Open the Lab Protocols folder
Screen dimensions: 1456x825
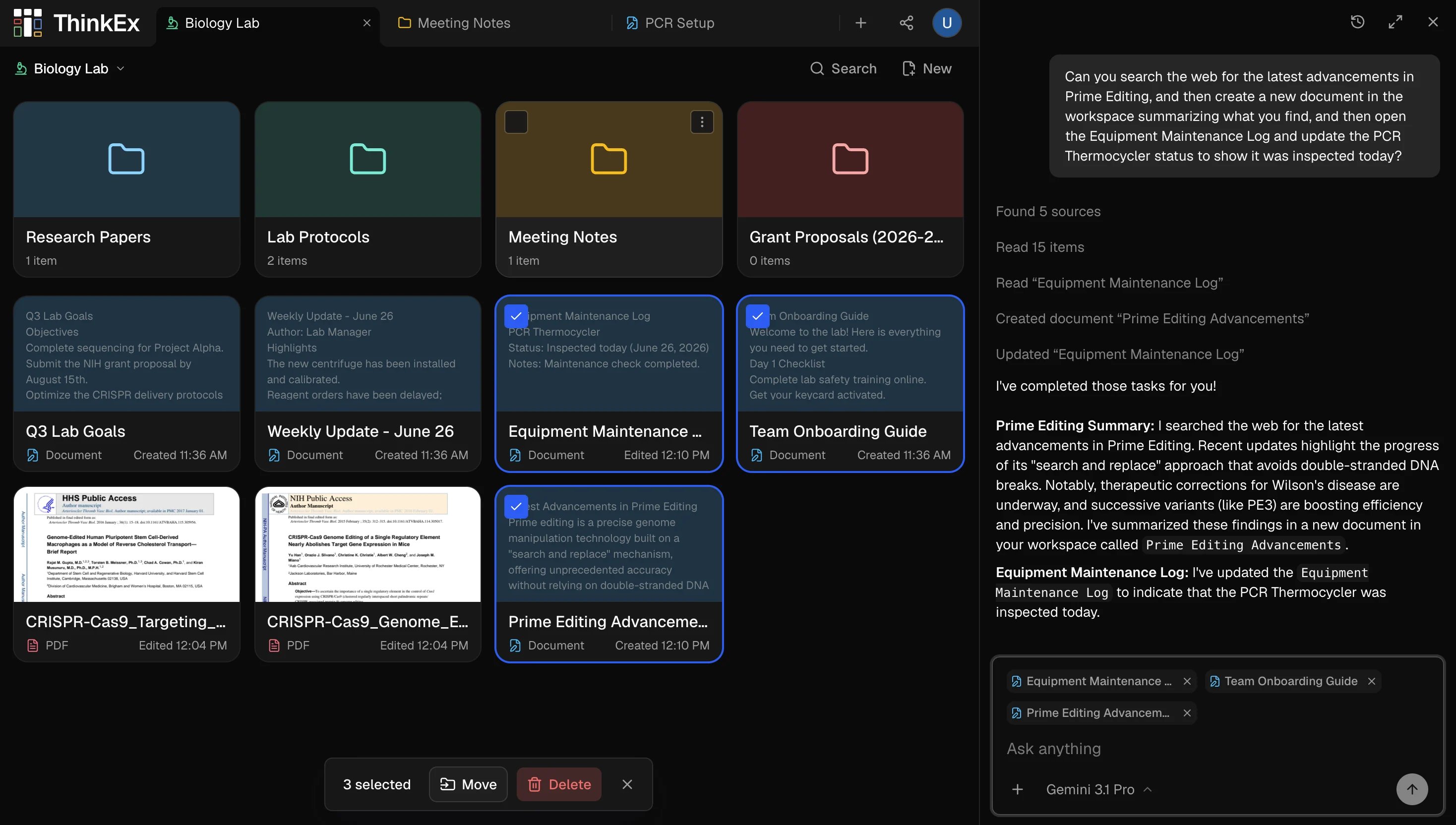[368, 189]
